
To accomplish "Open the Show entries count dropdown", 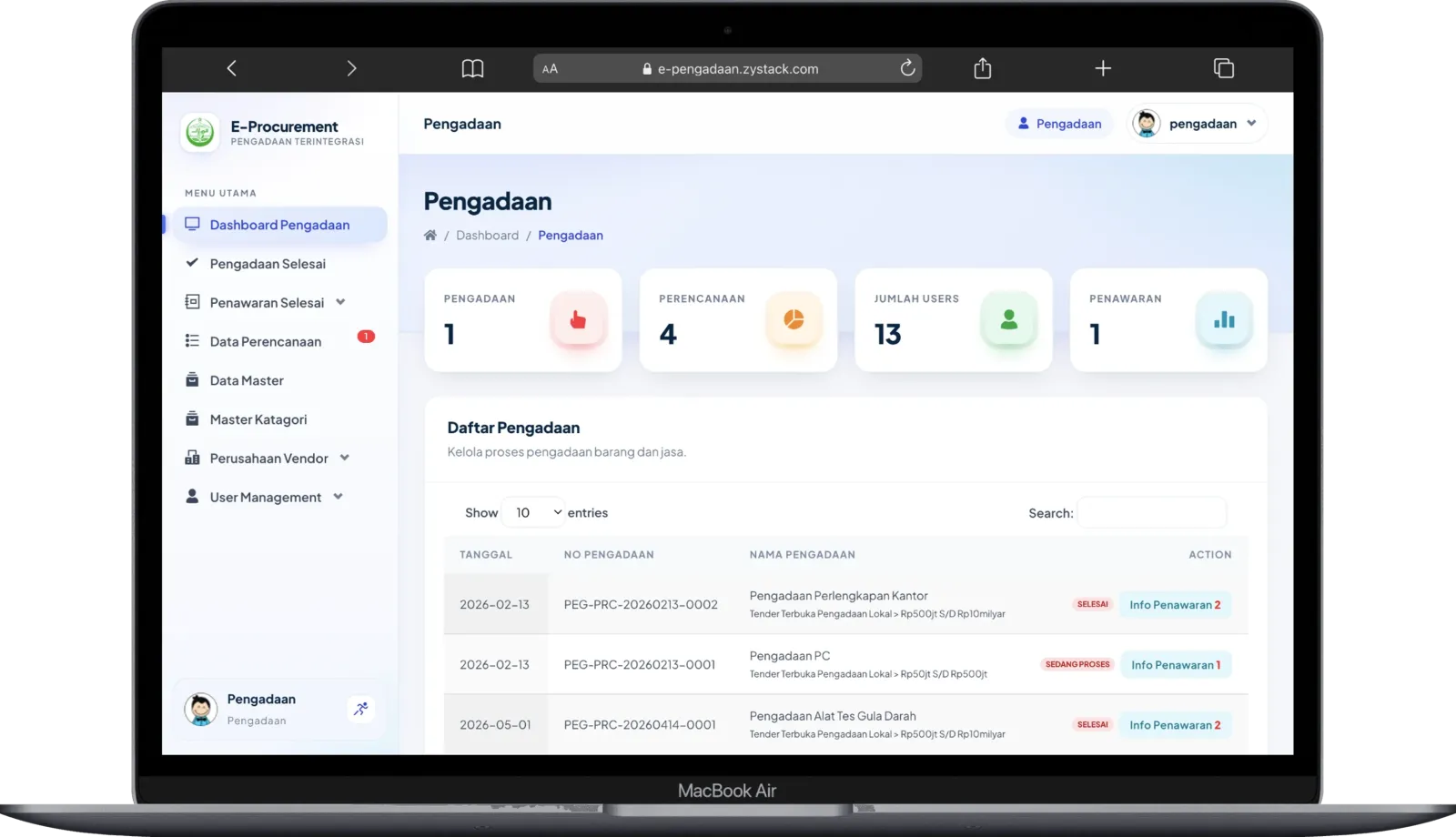I will coord(533,512).
